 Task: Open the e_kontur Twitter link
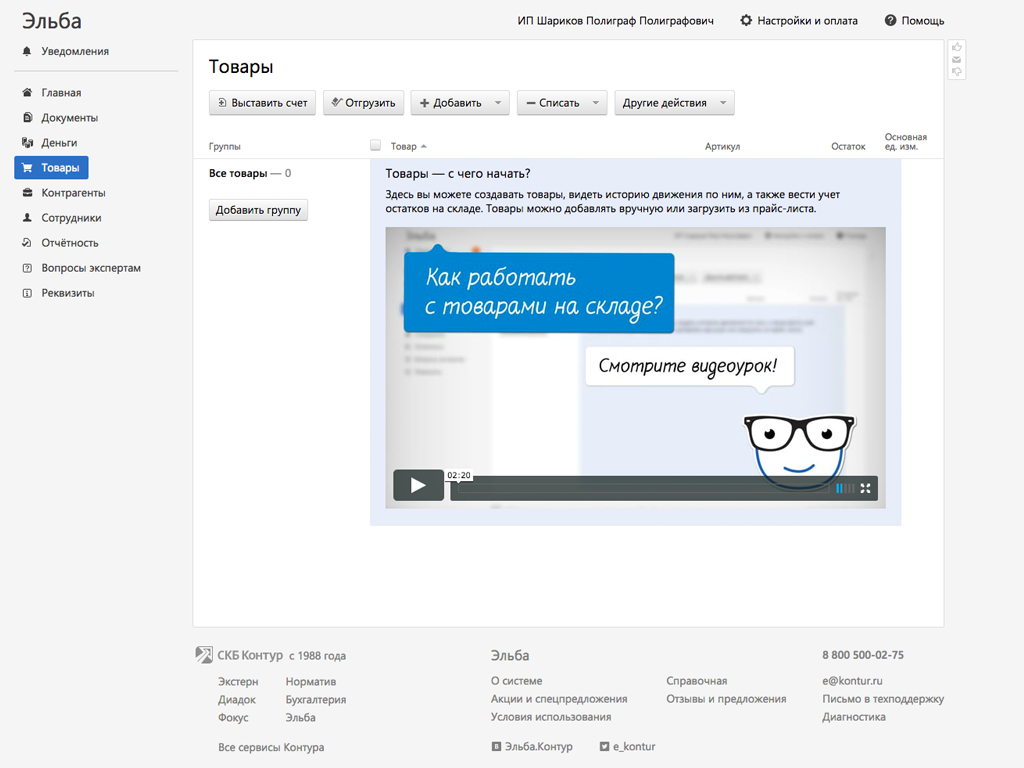(628, 746)
